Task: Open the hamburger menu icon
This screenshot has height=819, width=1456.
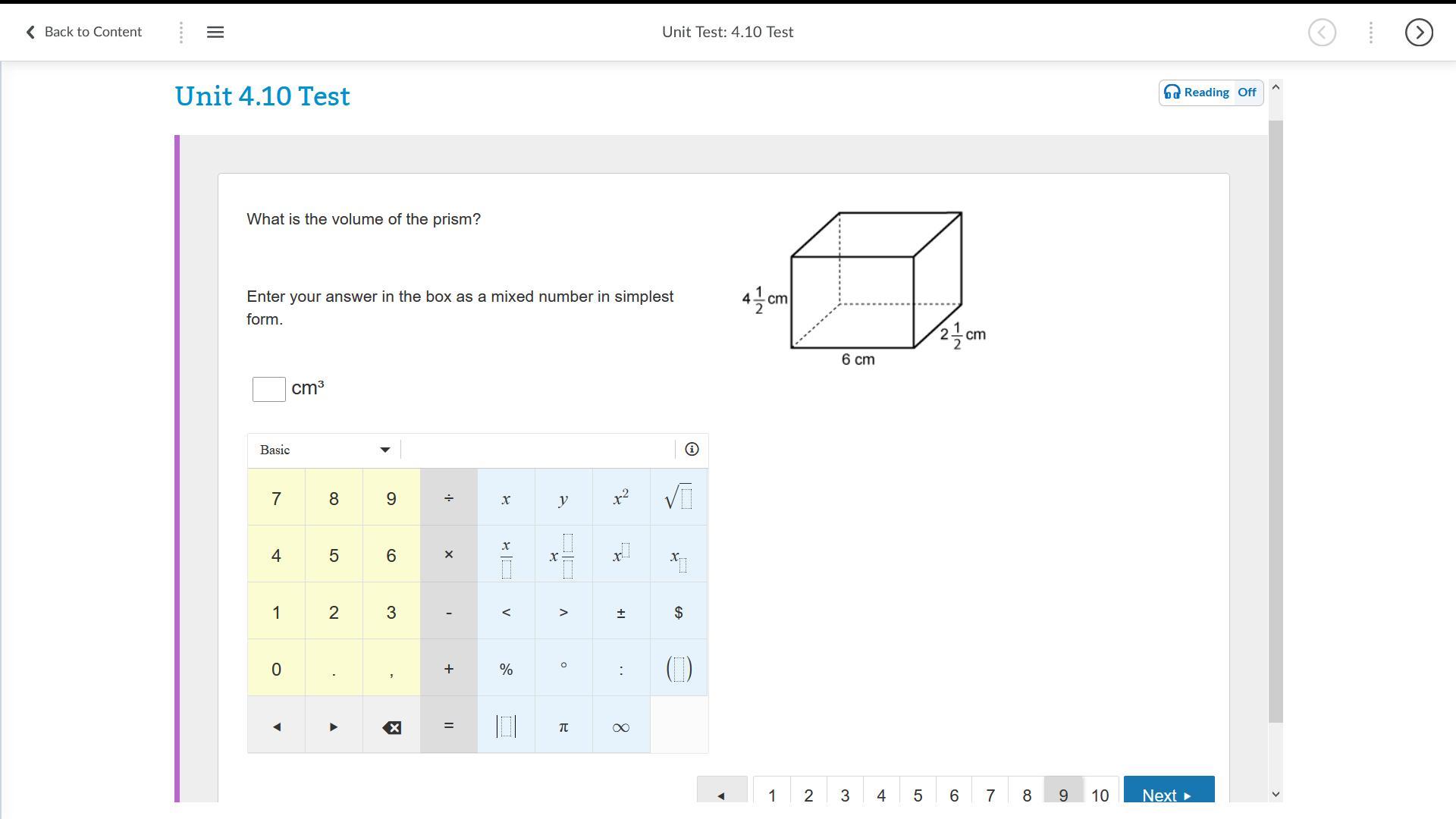Action: [x=215, y=32]
